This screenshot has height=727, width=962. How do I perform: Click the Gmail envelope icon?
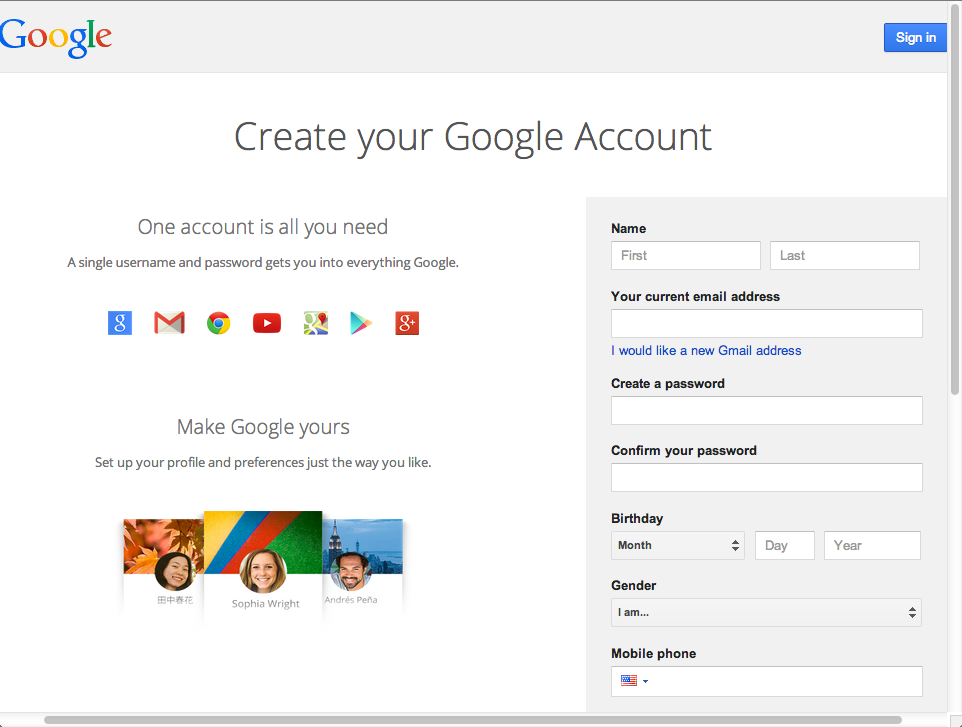tap(169, 323)
